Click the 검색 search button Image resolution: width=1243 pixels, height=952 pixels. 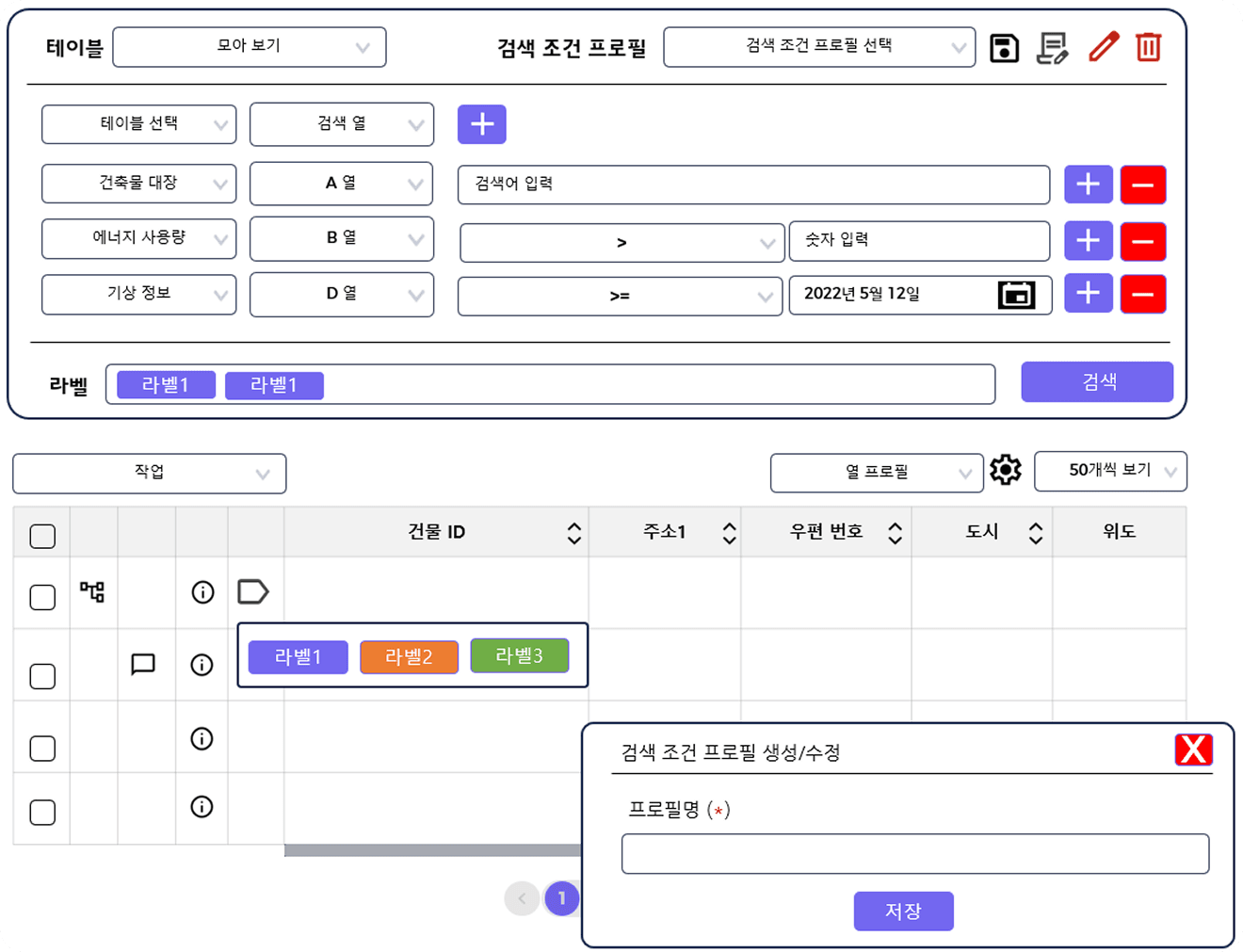coord(1098,381)
